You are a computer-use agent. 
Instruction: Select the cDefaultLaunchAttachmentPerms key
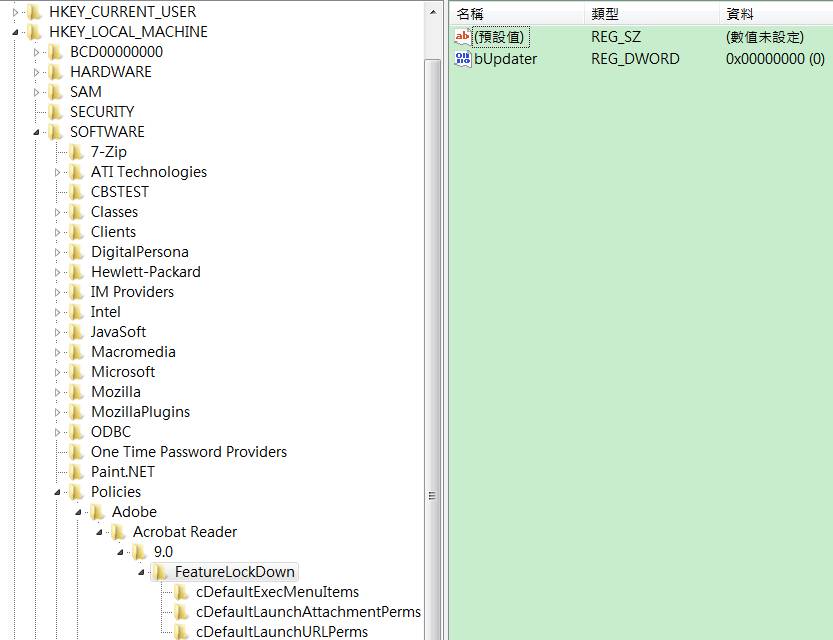308,612
